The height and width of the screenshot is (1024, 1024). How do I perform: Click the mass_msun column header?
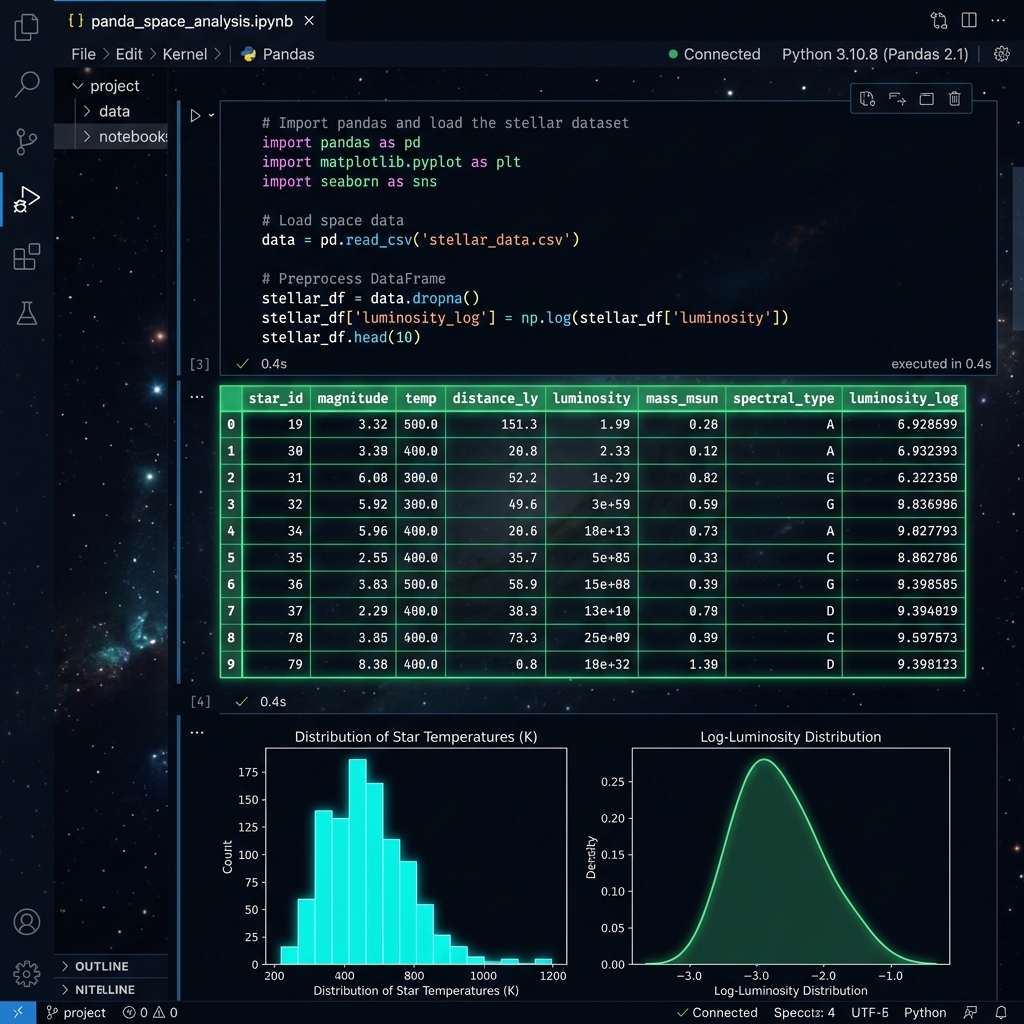coord(682,398)
